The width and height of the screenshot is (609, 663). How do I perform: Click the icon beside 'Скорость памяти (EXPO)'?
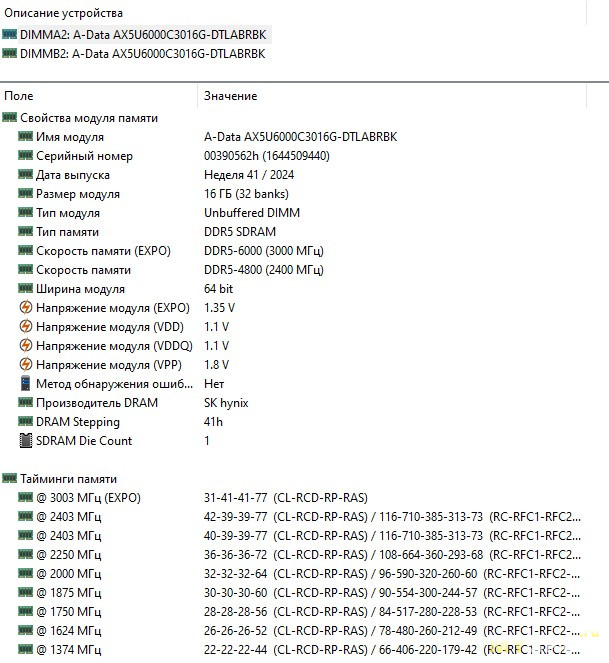25,250
